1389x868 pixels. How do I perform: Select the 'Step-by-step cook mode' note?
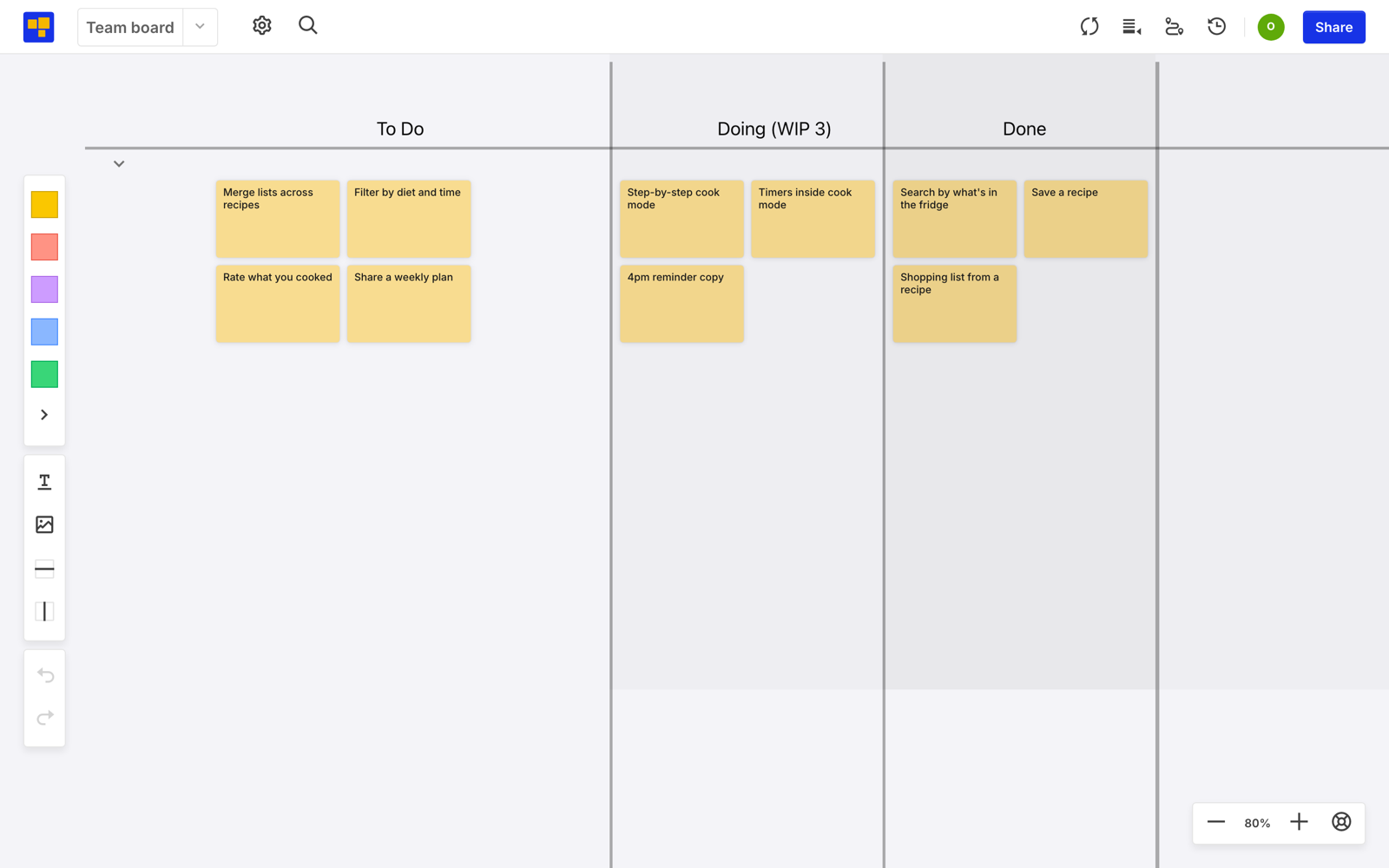pyautogui.click(x=681, y=219)
